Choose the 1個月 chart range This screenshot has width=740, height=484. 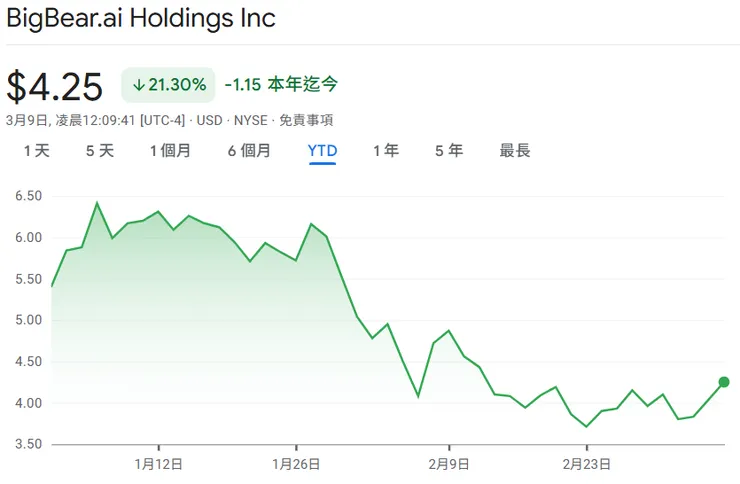[170, 151]
